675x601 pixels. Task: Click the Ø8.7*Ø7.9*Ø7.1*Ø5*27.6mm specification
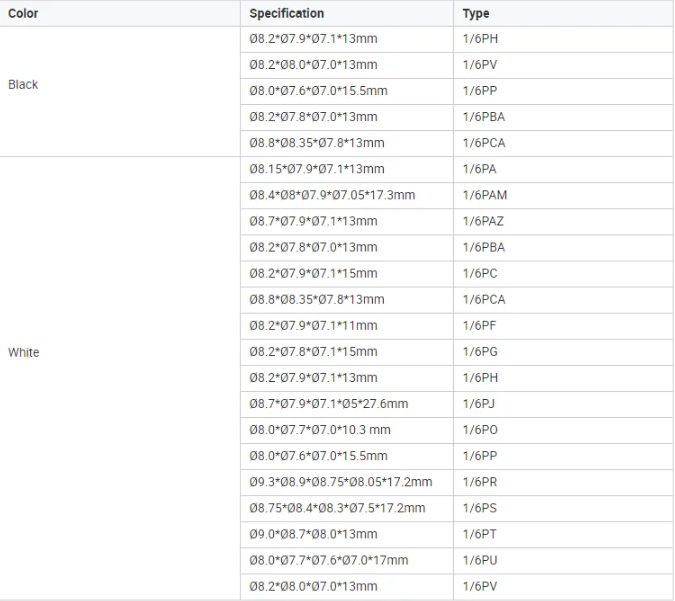click(x=329, y=404)
